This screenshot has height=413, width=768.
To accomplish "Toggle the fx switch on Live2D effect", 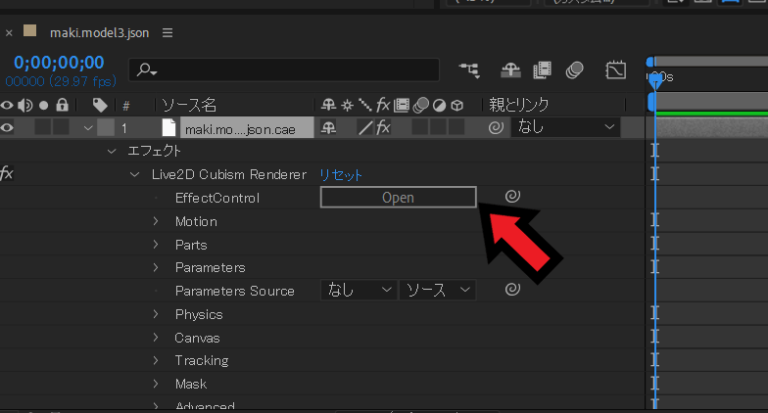I will pyautogui.click(x=7, y=174).
